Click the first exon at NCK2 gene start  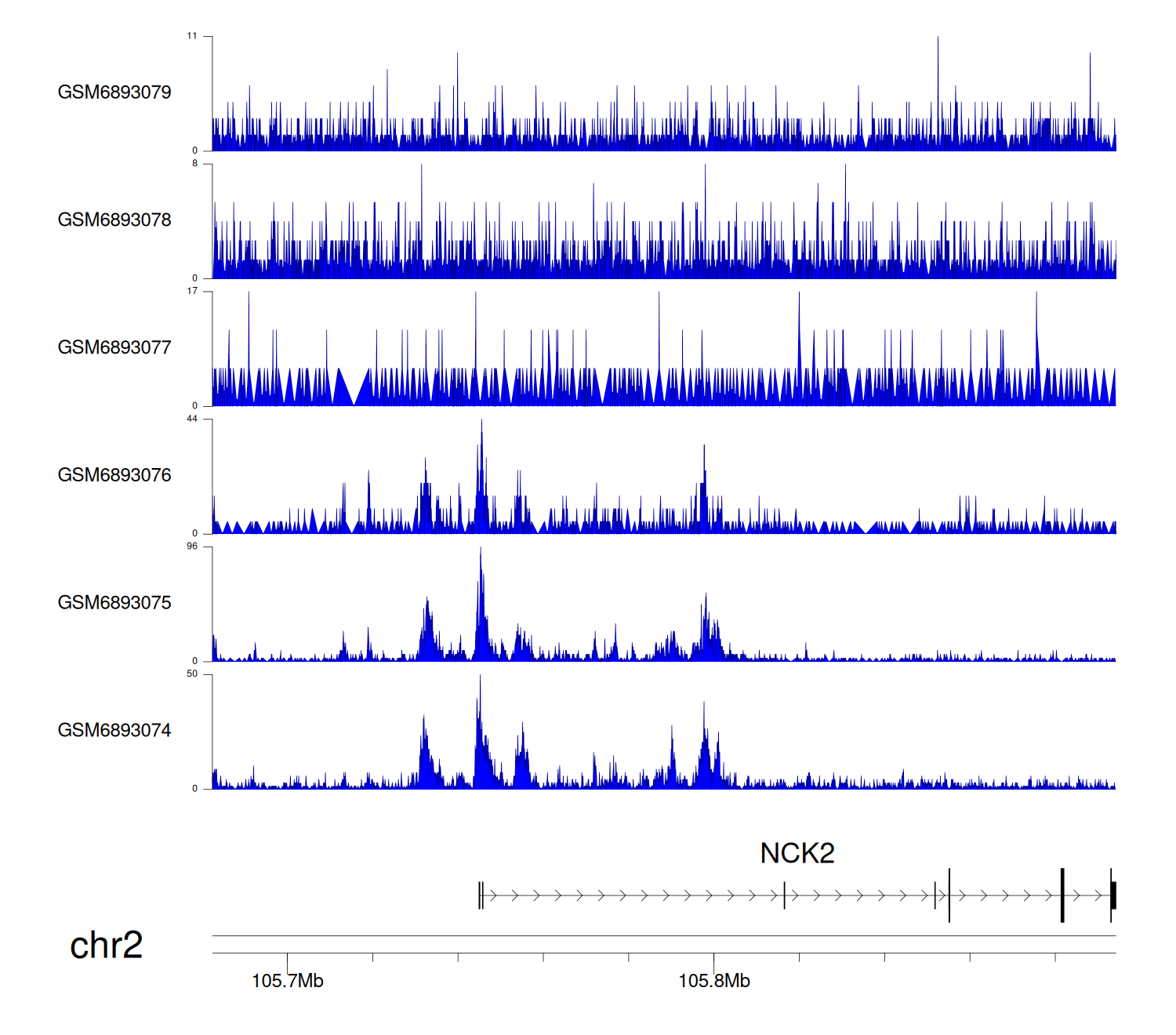pos(481,895)
